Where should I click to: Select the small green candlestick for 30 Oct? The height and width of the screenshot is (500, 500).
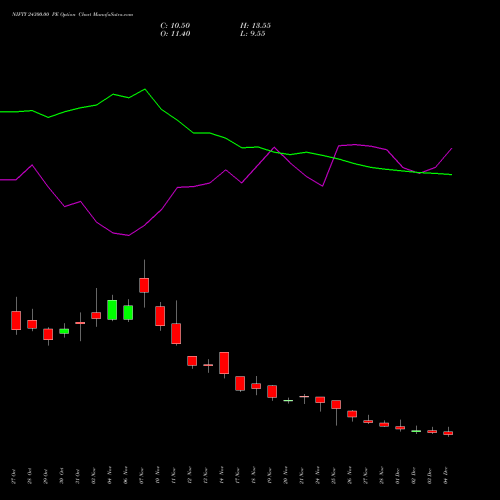pos(64,331)
